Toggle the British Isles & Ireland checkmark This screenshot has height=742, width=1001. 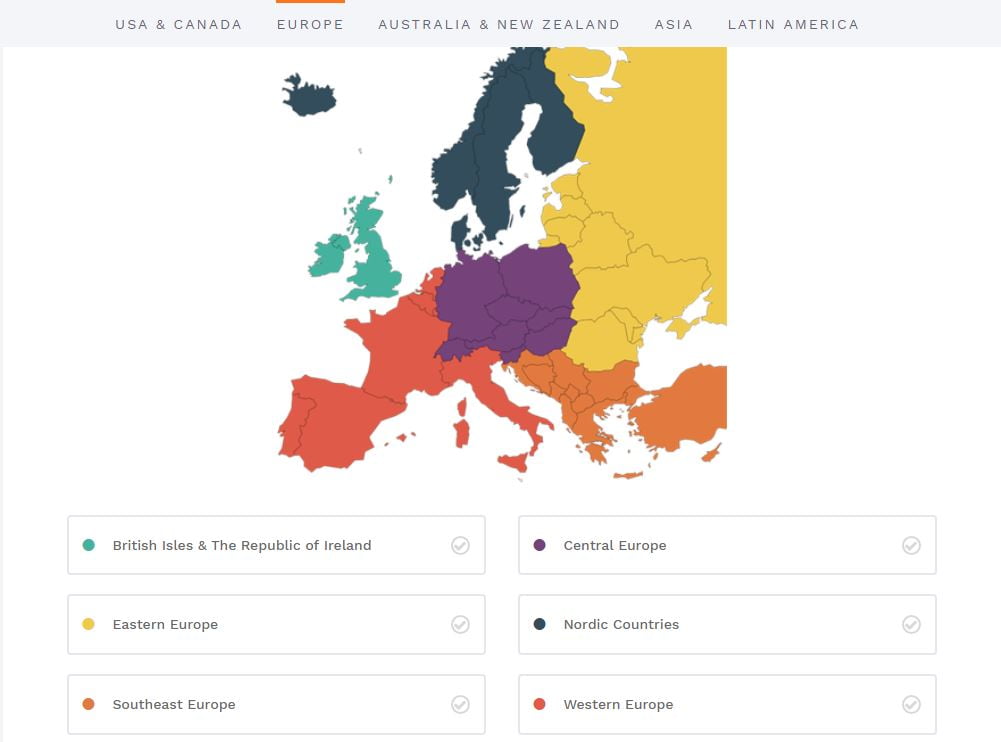pos(460,545)
